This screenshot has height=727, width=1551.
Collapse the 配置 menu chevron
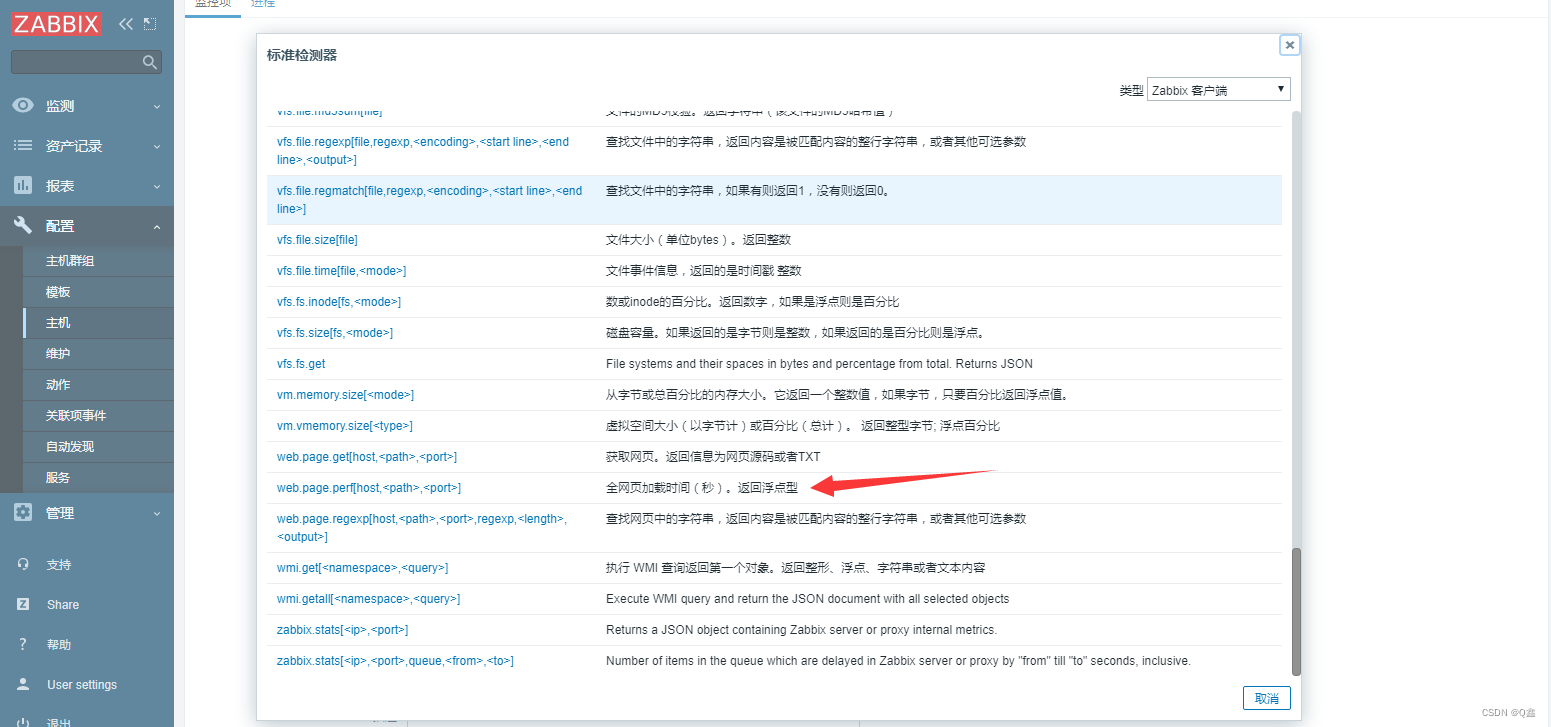click(x=157, y=227)
